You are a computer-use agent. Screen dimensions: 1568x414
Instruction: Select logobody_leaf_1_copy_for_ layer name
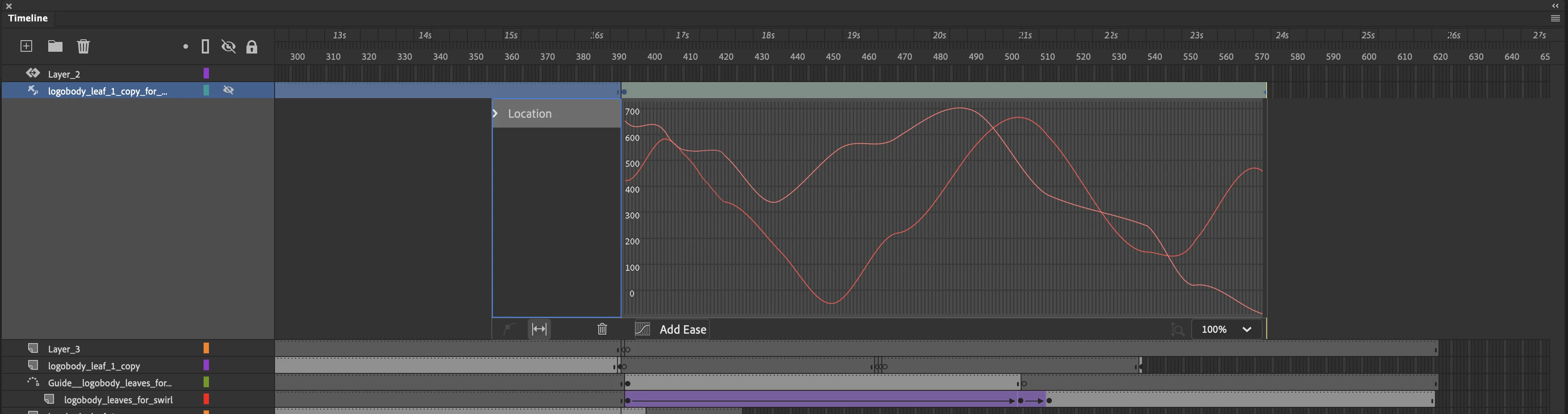pyautogui.click(x=107, y=91)
